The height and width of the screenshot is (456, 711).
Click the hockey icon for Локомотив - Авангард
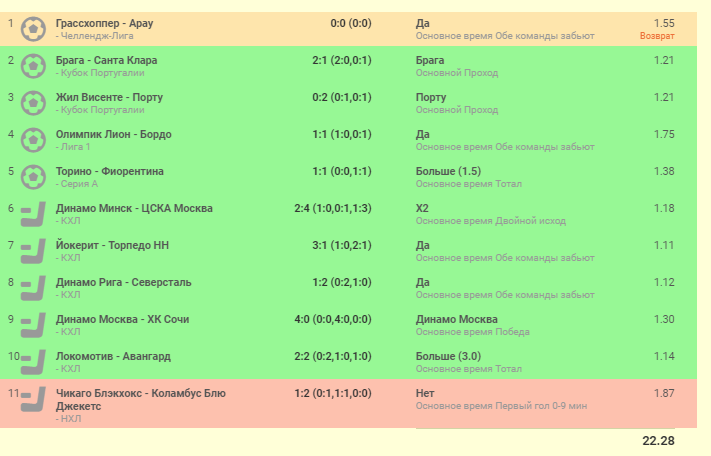point(33,362)
